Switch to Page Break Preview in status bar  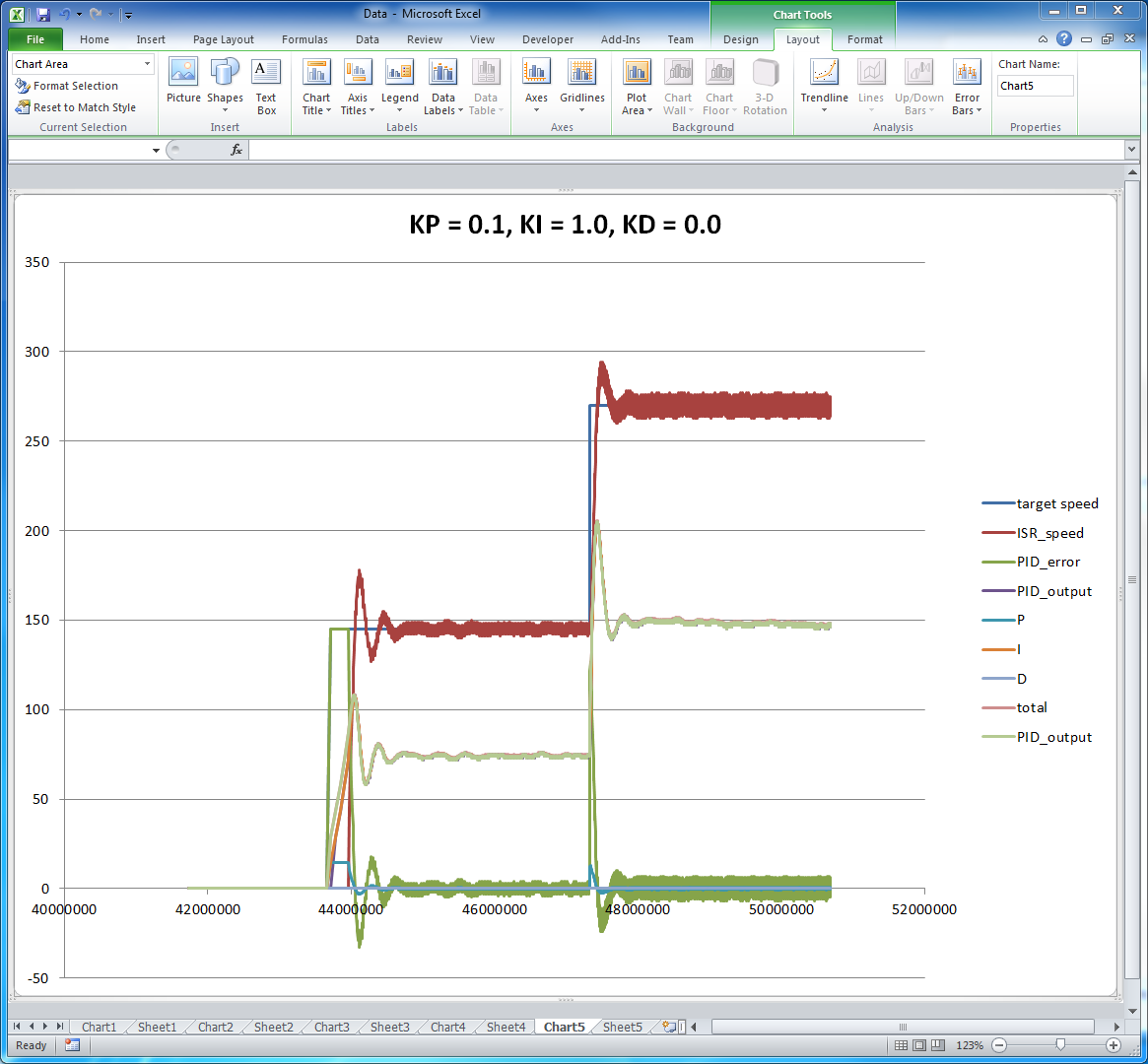[937, 1045]
